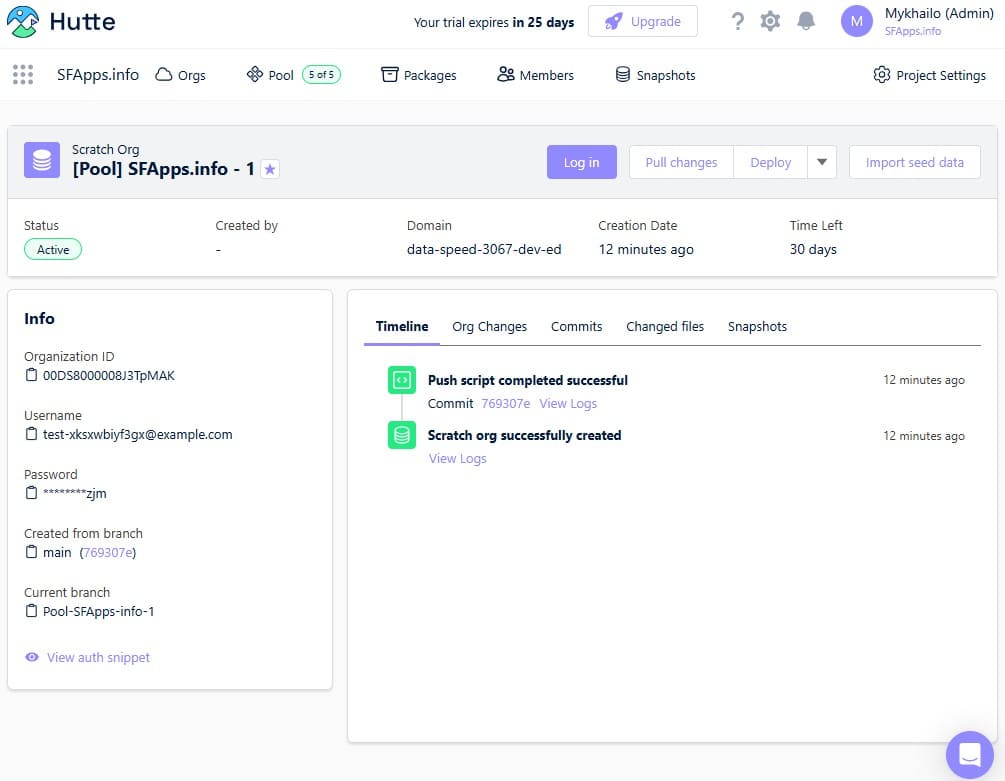Image resolution: width=1005 pixels, height=781 pixels.
Task: Copy the Username via clipboard icon
Action: click(x=31, y=434)
